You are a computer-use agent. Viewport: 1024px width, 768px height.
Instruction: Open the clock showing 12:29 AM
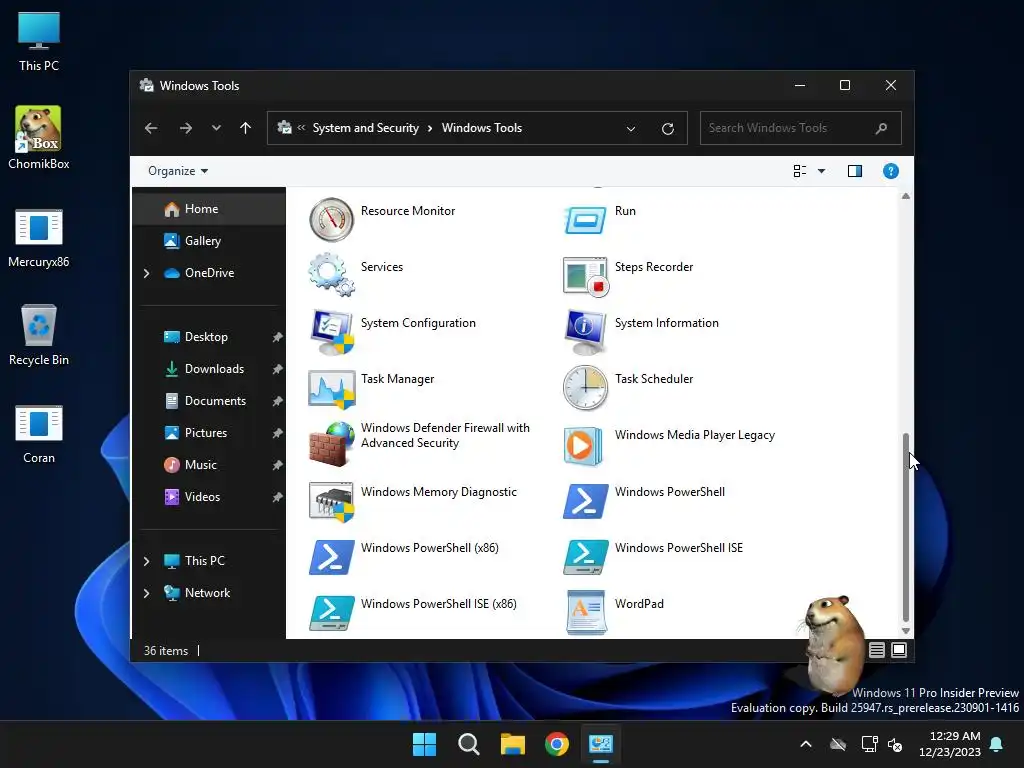950,744
